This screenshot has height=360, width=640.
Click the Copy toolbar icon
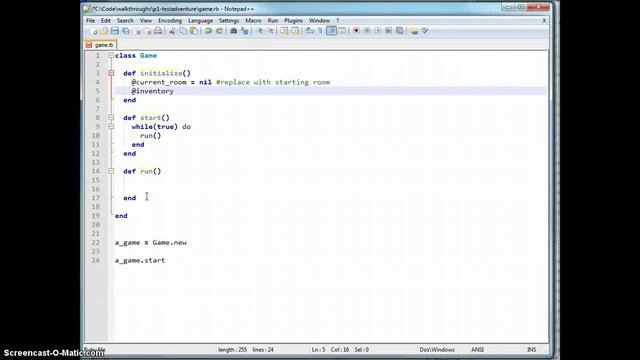[183, 31]
